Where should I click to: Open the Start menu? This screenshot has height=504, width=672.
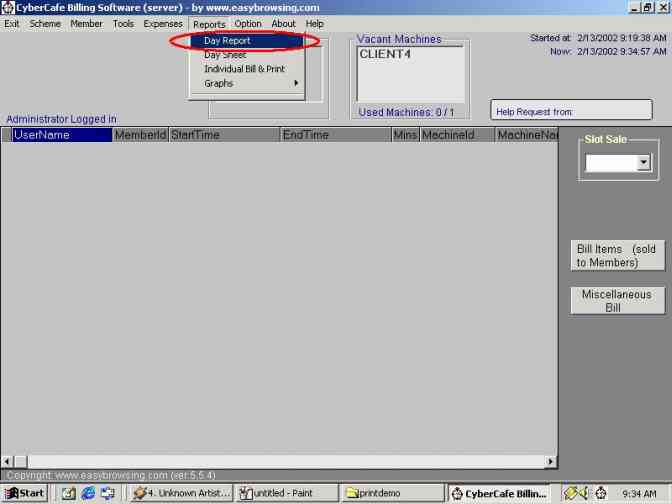click(x=25, y=493)
